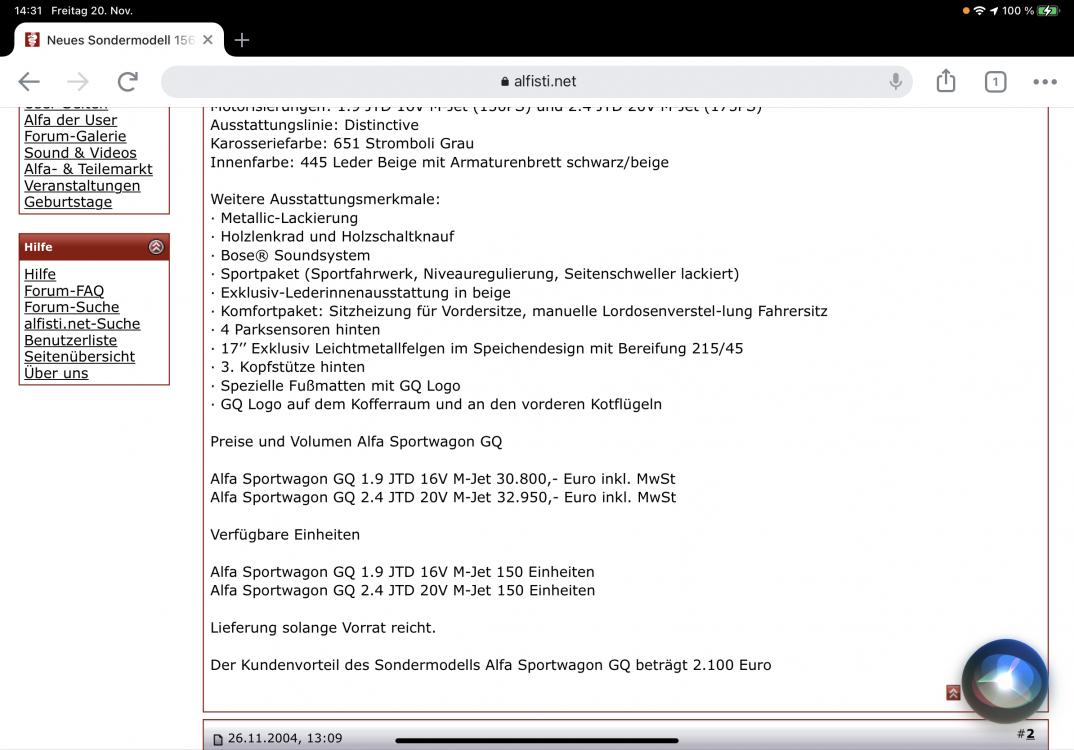The height and width of the screenshot is (750, 1074).
Task: Click 'Ausstattungslinie: Distinctive' text
Action: [314, 125]
